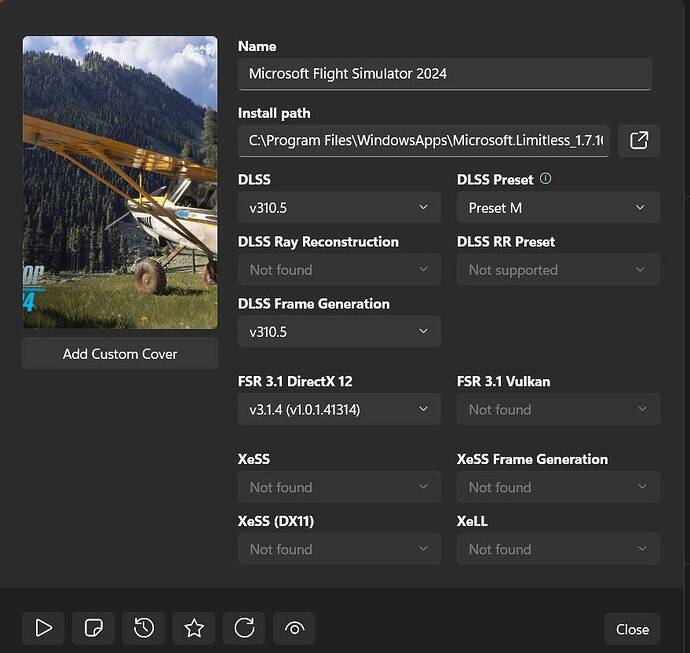Click the DLSS Frame Generation label
The height and width of the screenshot is (653, 690).
(314, 304)
